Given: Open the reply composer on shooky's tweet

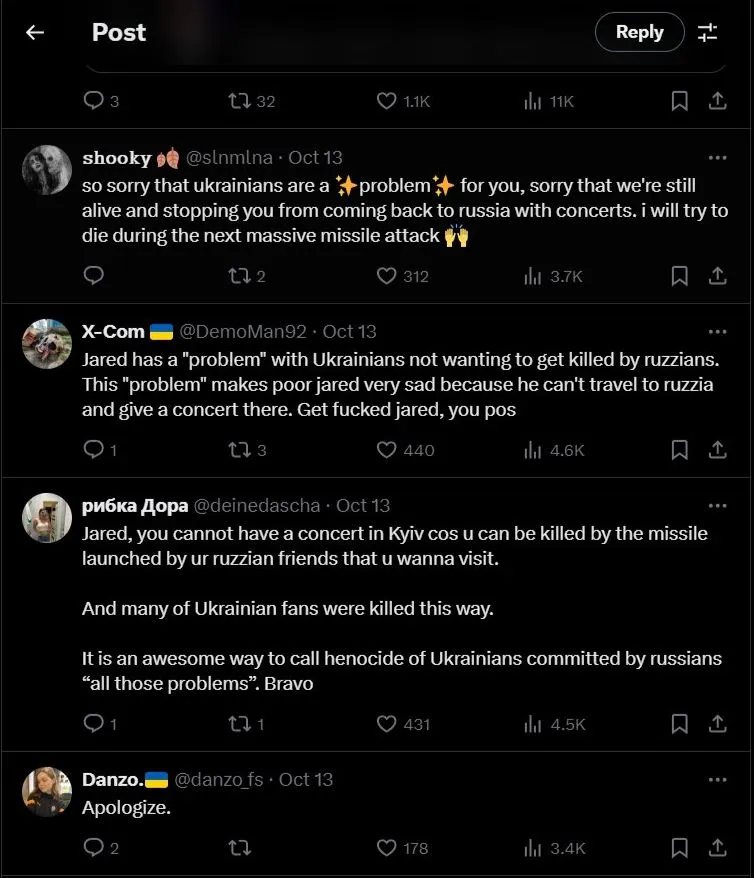Looking at the screenshot, I should (x=93, y=275).
